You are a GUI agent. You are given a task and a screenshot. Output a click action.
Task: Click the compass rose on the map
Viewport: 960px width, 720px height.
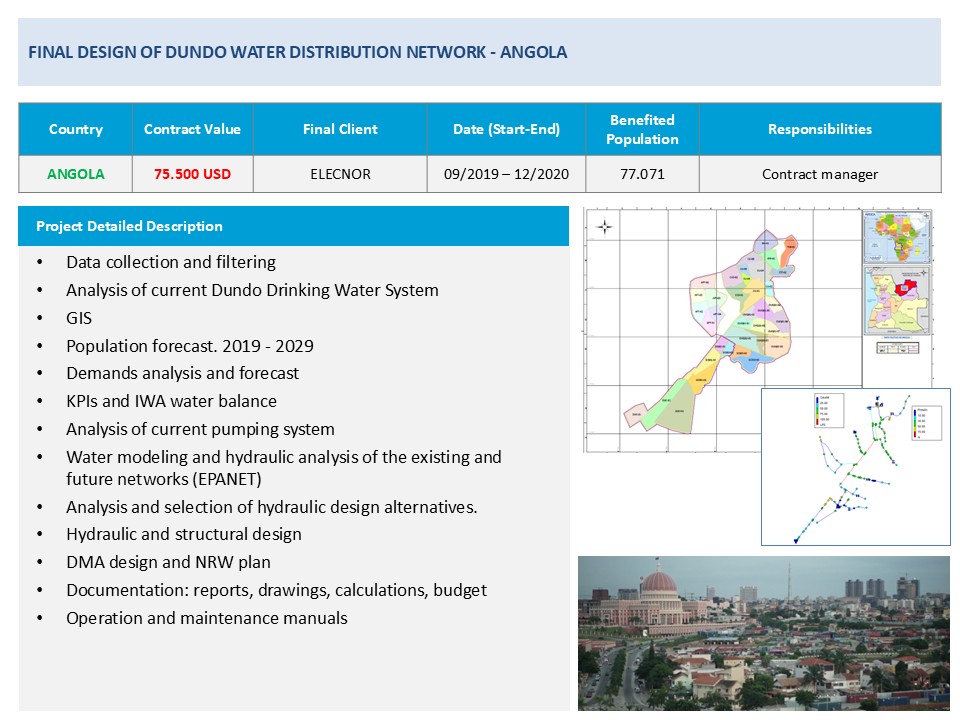(x=604, y=227)
